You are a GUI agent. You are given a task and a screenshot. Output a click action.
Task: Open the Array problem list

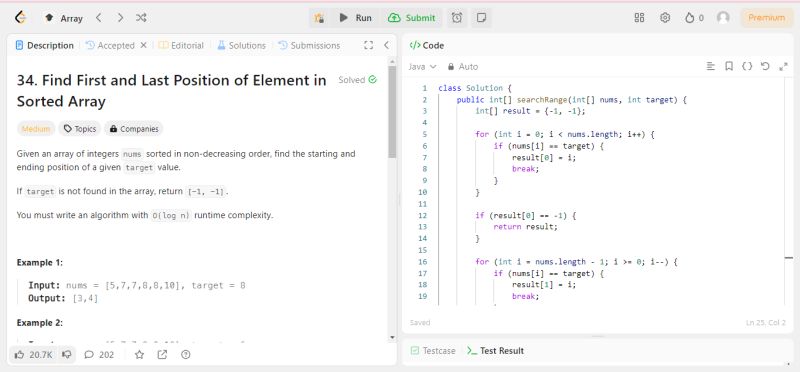(x=64, y=18)
